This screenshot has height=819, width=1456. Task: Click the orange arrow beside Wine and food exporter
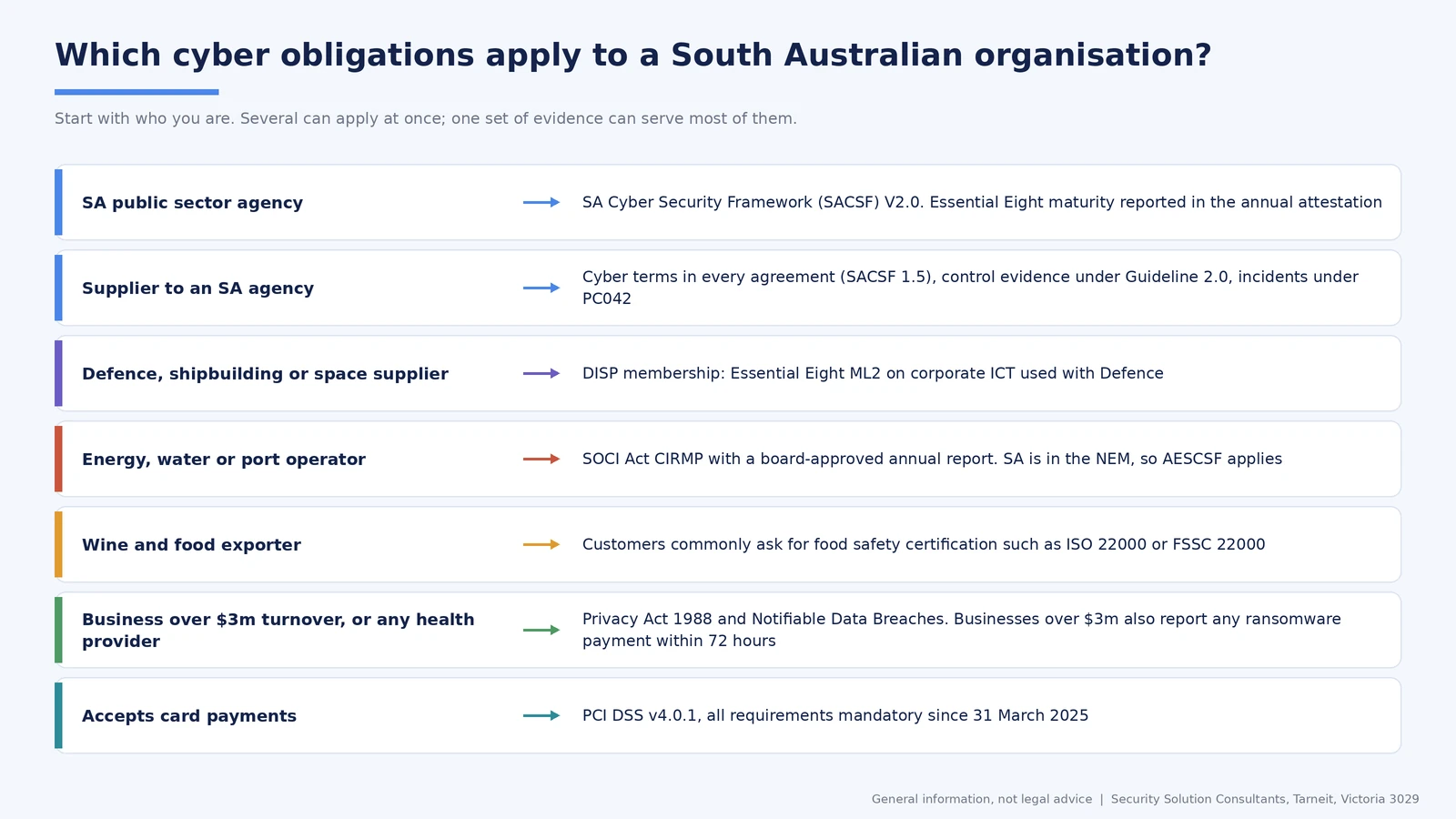click(x=541, y=544)
